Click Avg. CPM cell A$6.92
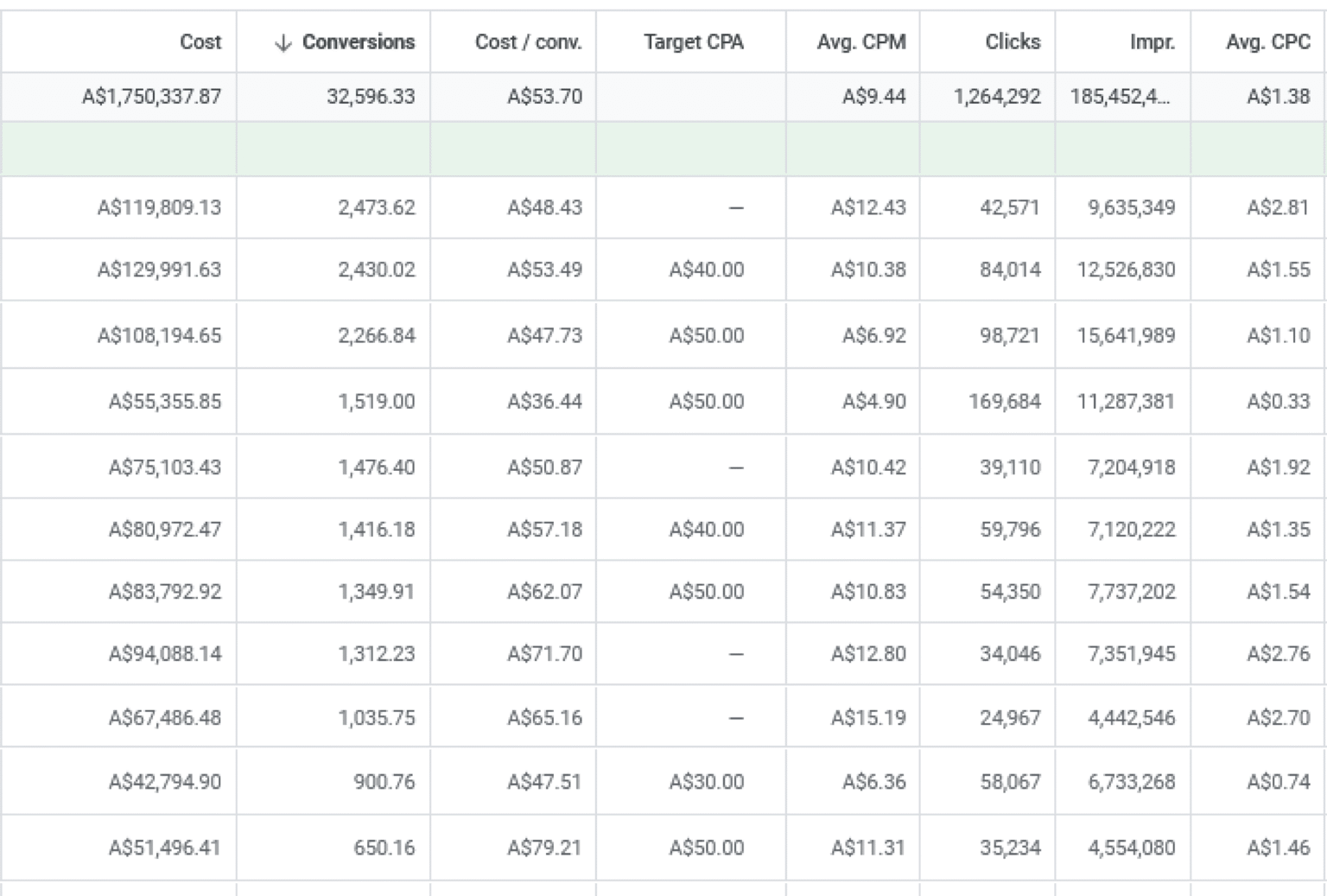 873,336
